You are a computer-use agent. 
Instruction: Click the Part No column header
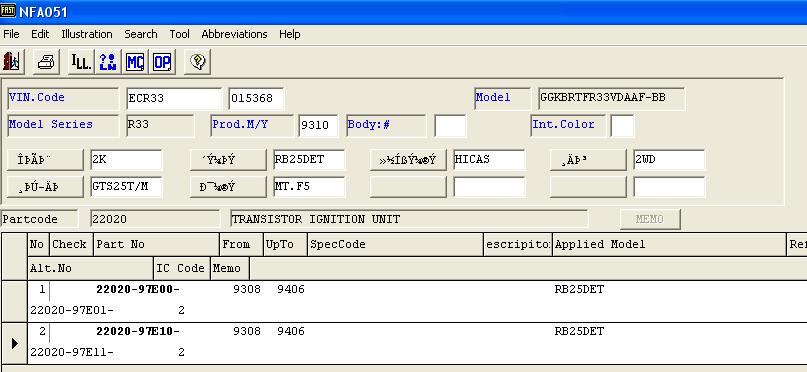point(156,244)
